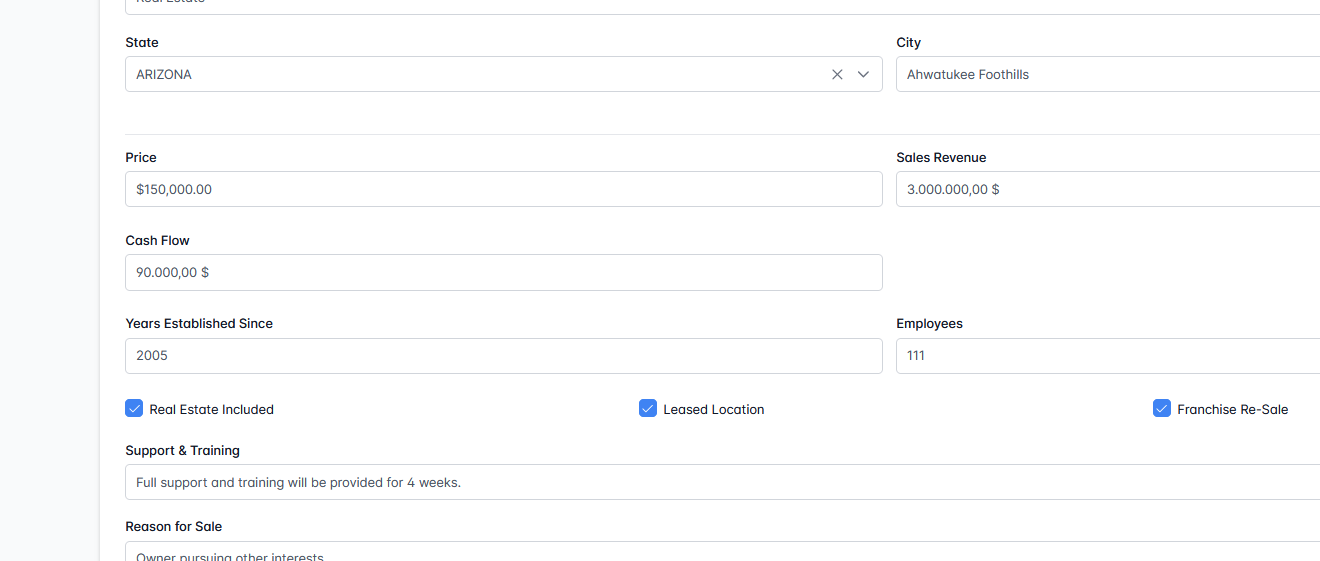Toggle the Leased Location checkbox
Image resolution: width=1320 pixels, height=561 pixels.
(x=648, y=408)
